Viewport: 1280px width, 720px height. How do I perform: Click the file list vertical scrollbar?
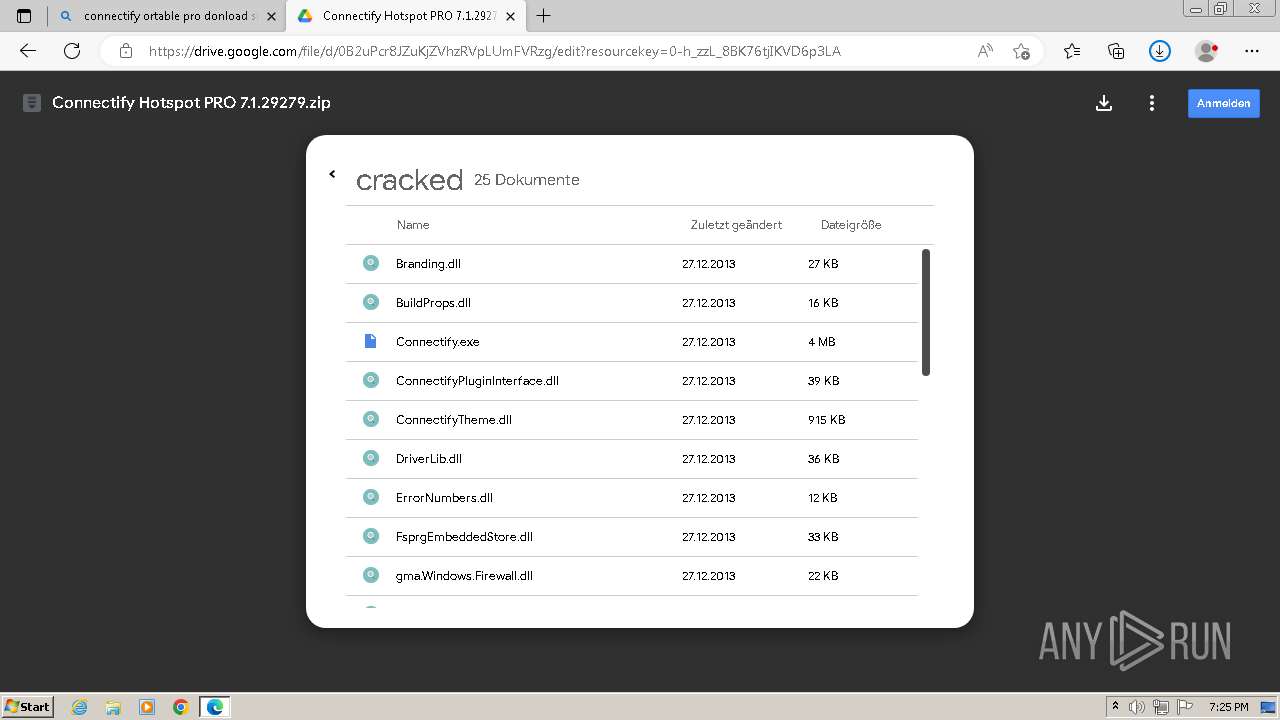(926, 312)
